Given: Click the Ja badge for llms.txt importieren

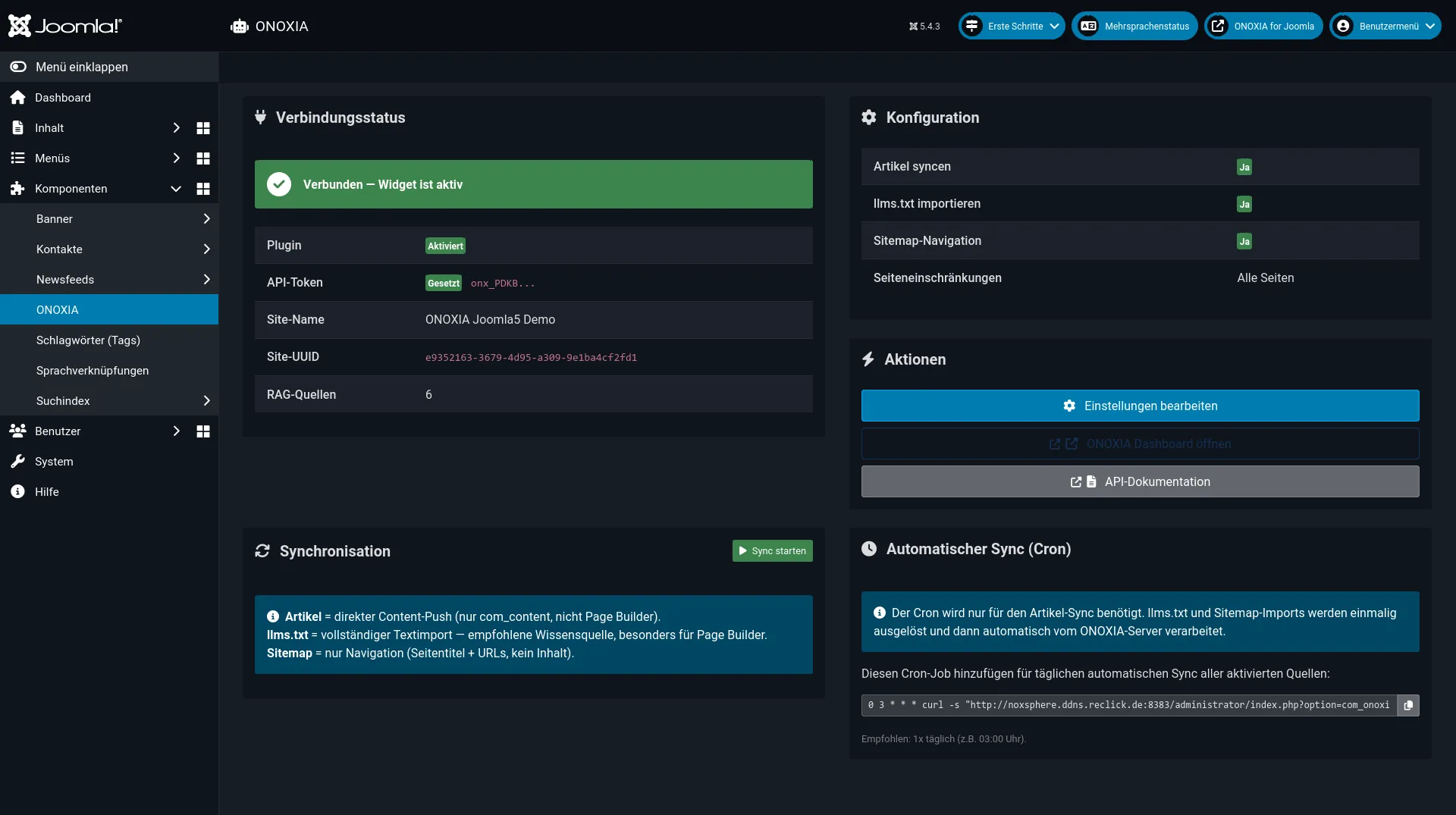Looking at the screenshot, I should coord(1244,204).
